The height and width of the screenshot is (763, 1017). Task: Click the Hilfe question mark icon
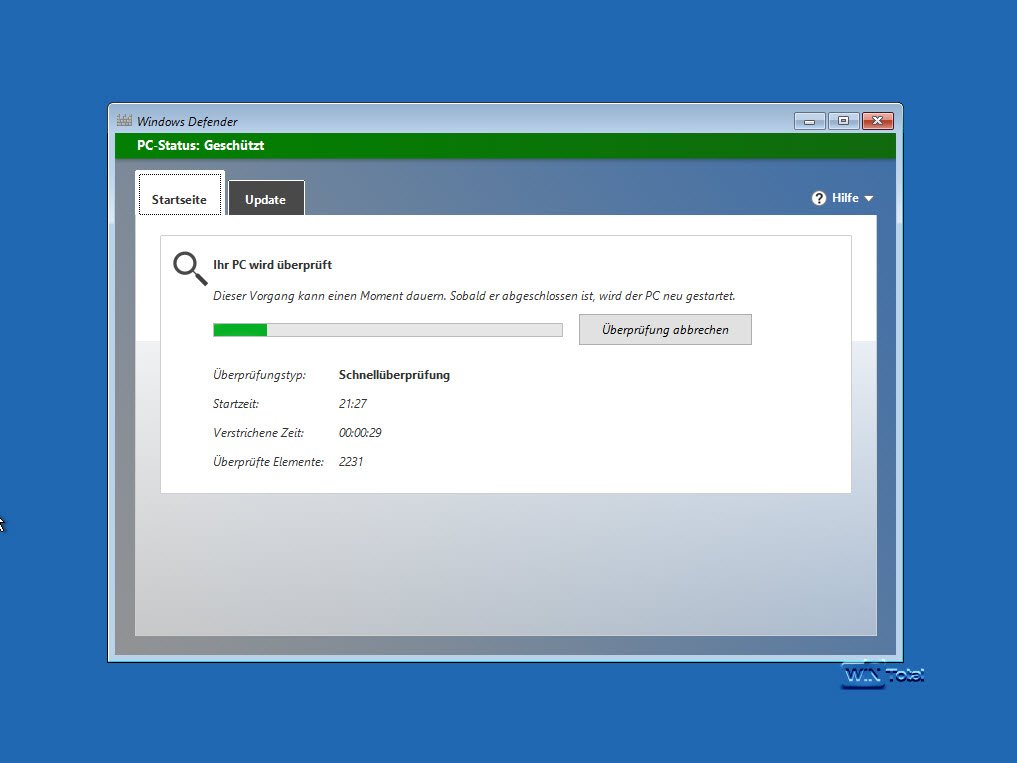819,198
